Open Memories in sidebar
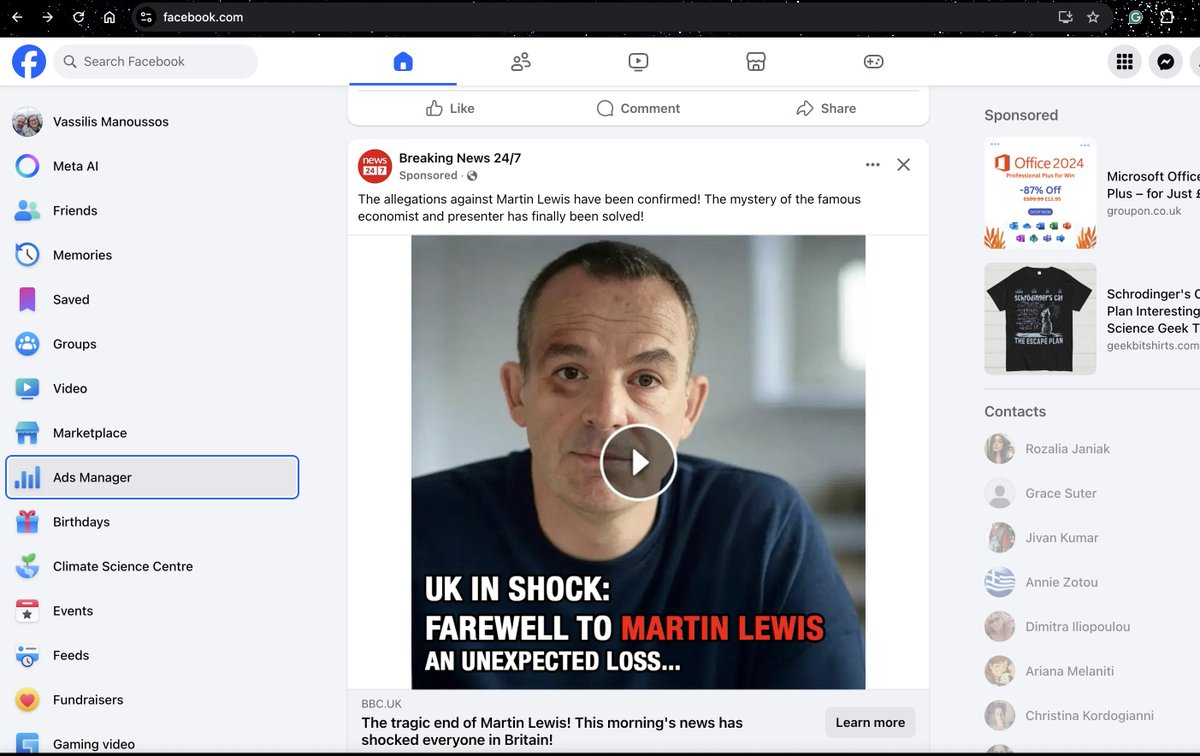 pos(152,255)
